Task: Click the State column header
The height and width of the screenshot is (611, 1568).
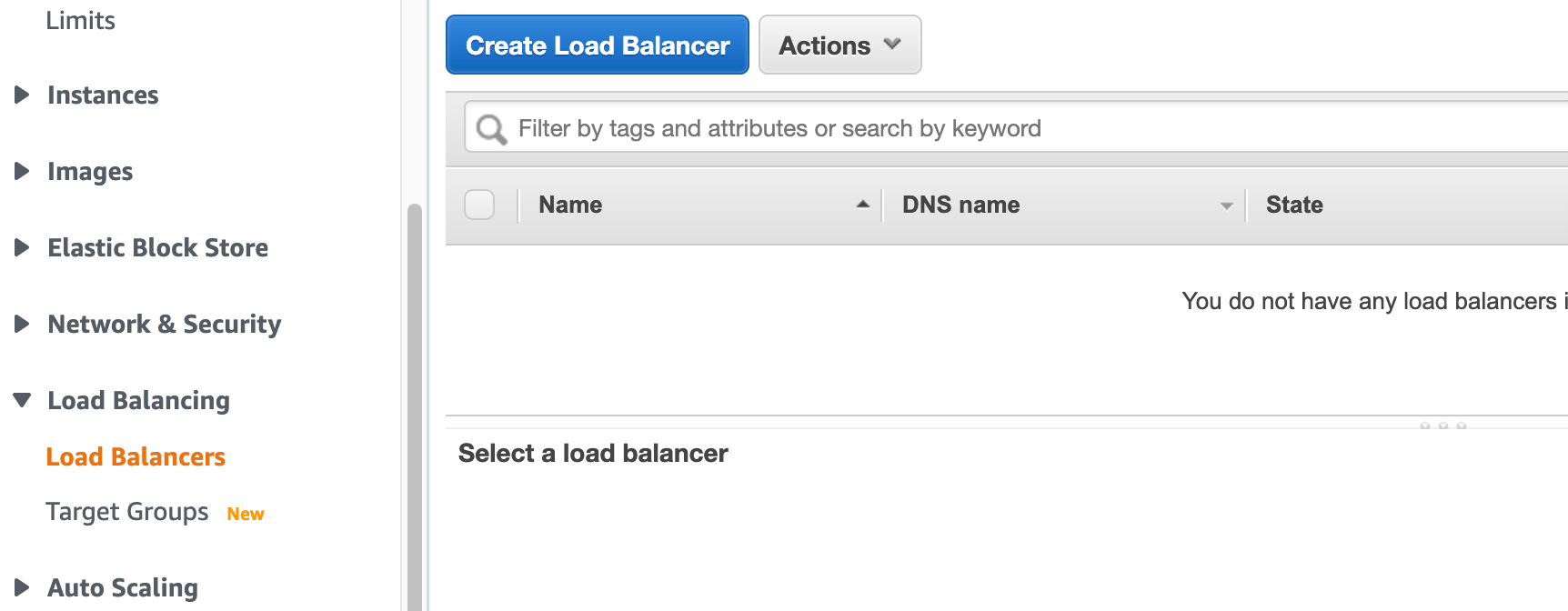Action: point(1294,205)
